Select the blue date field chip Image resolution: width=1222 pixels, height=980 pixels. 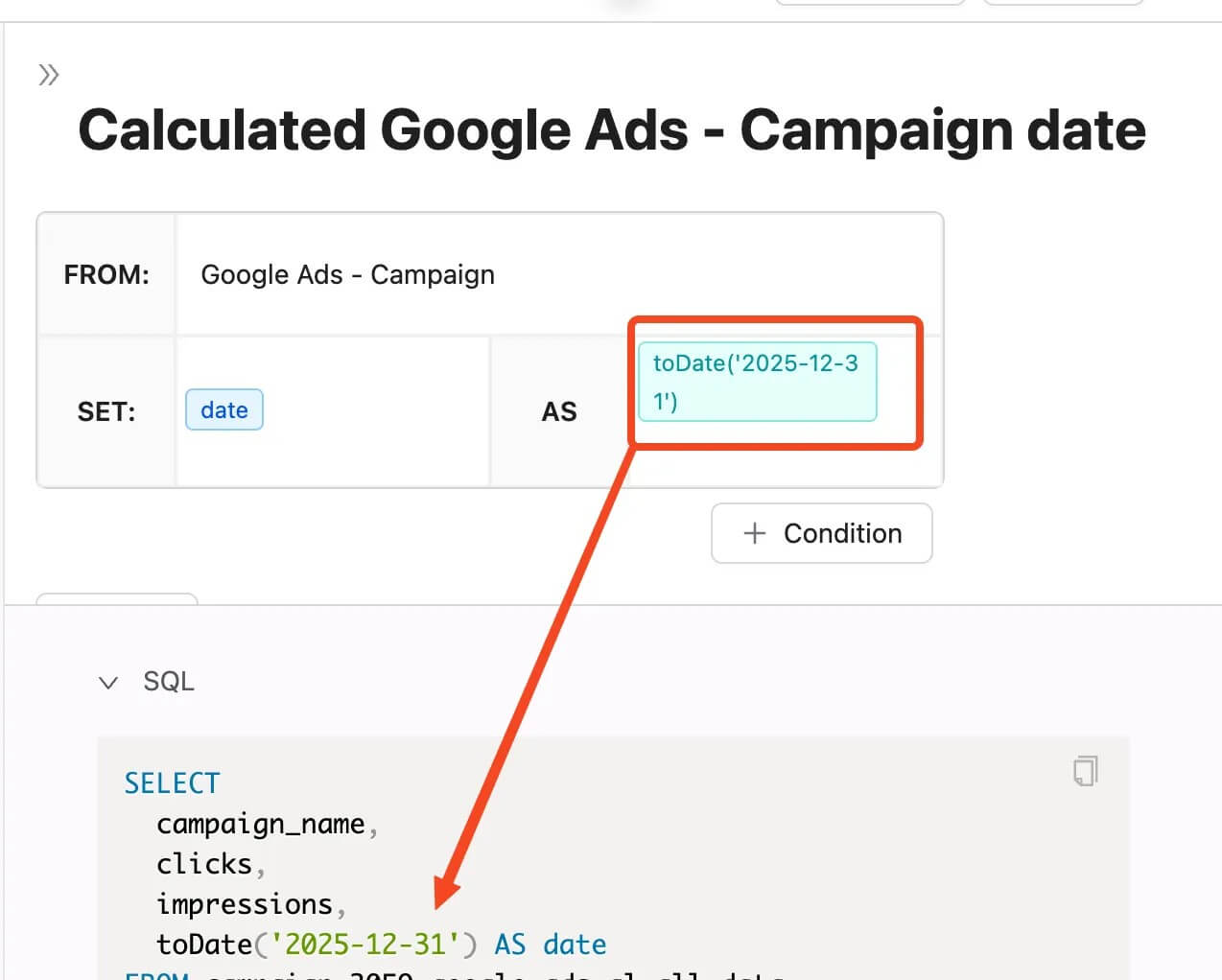pos(224,410)
